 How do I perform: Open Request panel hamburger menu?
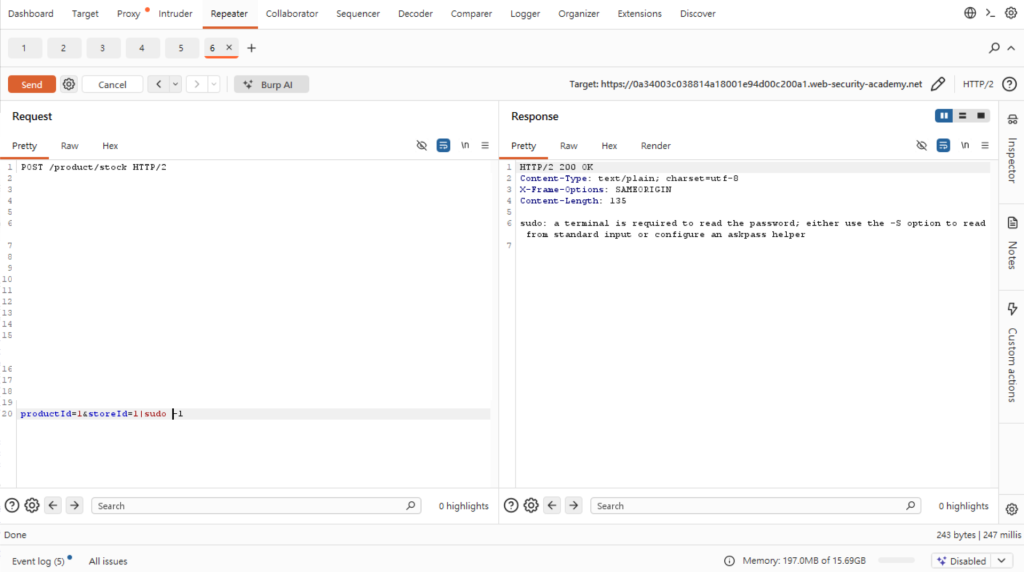[x=485, y=145]
